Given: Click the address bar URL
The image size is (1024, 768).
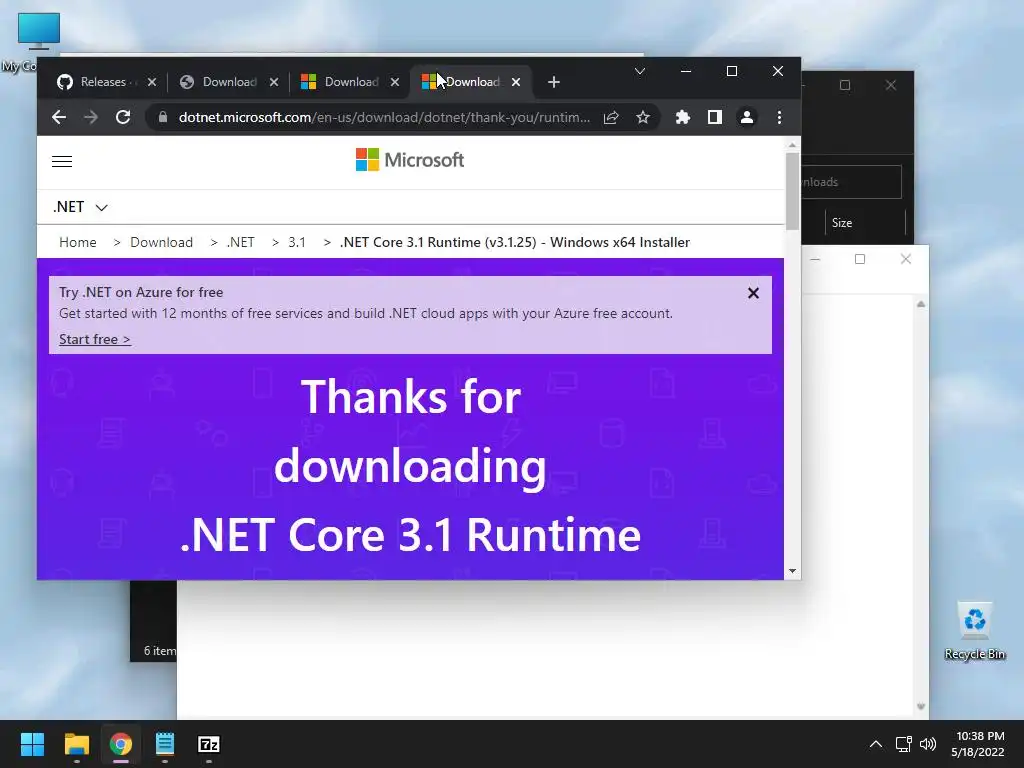Looking at the screenshot, I should point(384,118).
